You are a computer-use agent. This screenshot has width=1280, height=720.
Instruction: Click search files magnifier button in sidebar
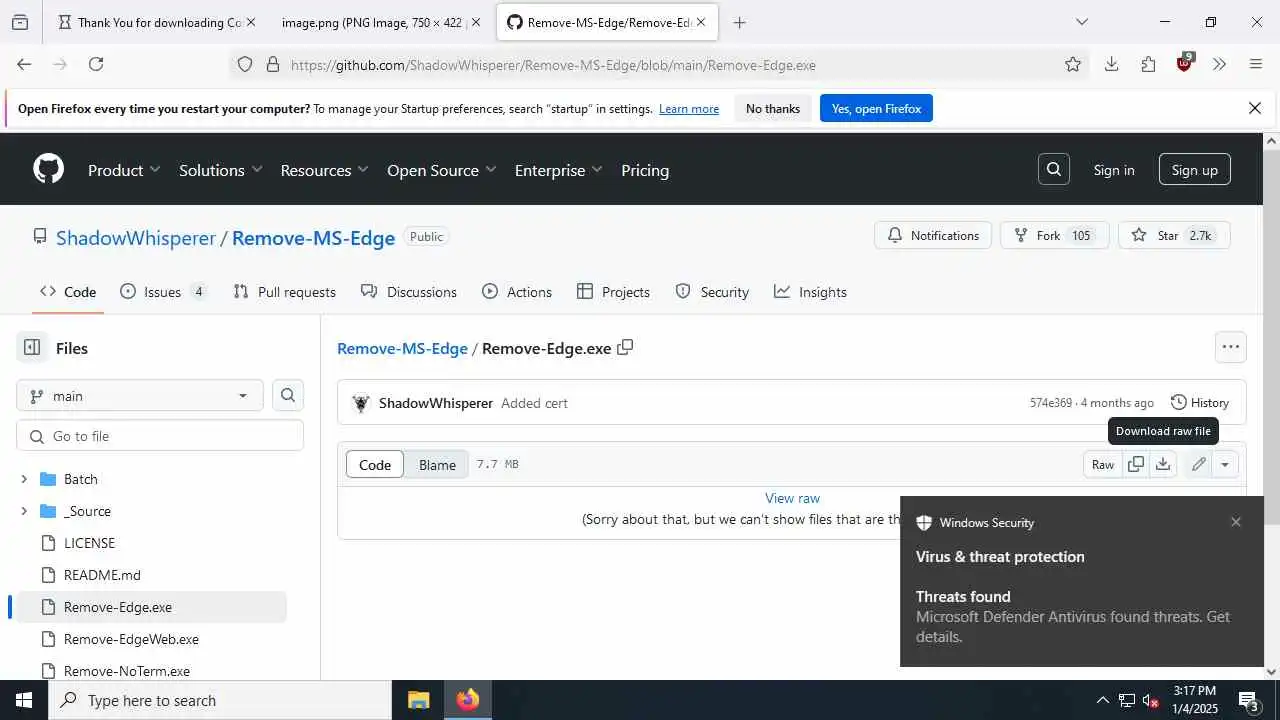tap(288, 396)
